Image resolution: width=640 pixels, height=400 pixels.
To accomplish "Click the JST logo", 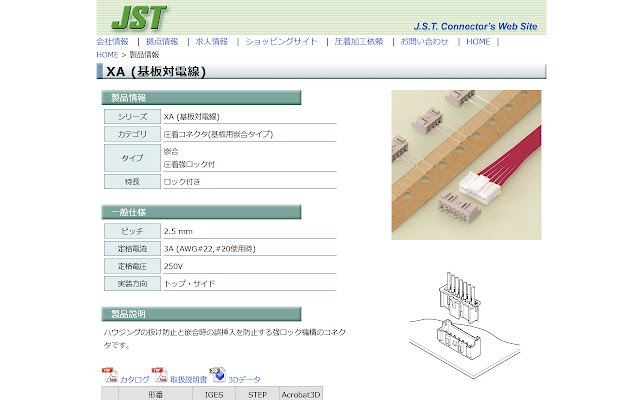I will tap(139, 17).
